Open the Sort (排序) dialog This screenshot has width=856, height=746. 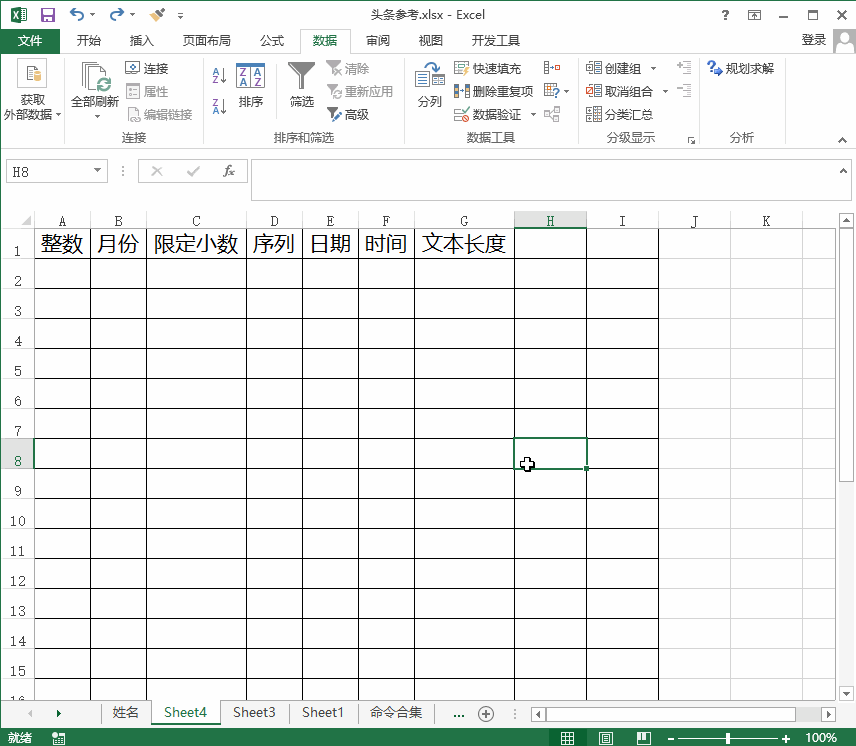pos(251,86)
